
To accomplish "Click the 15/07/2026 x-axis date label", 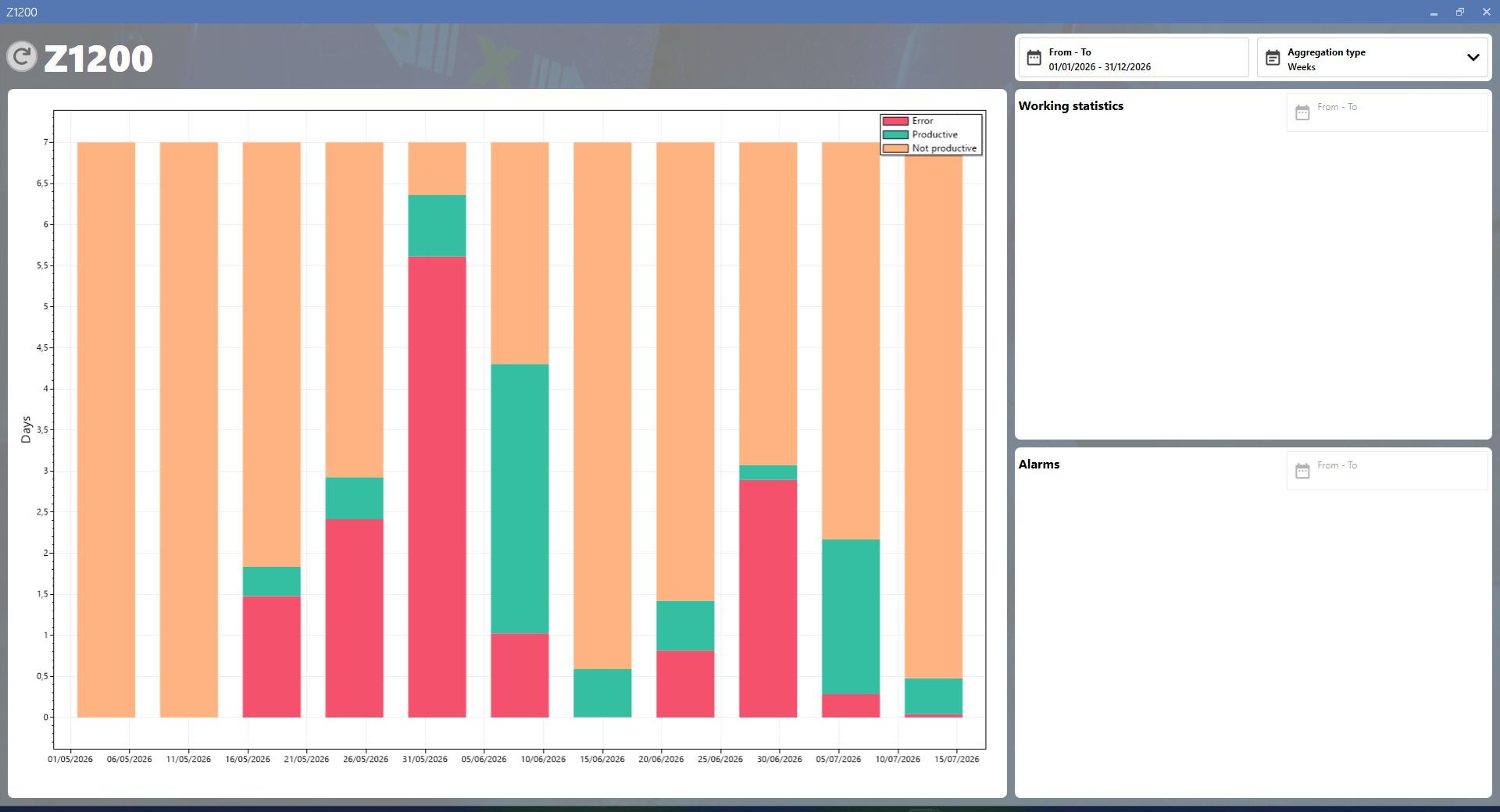I will point(957,759).
